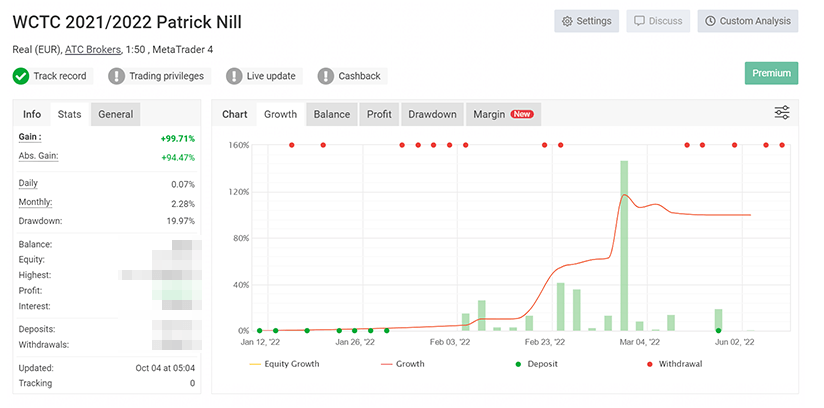824x408 pixels.
Task: Open the Drawdown chart tab
Action: (x=432, y=114)
